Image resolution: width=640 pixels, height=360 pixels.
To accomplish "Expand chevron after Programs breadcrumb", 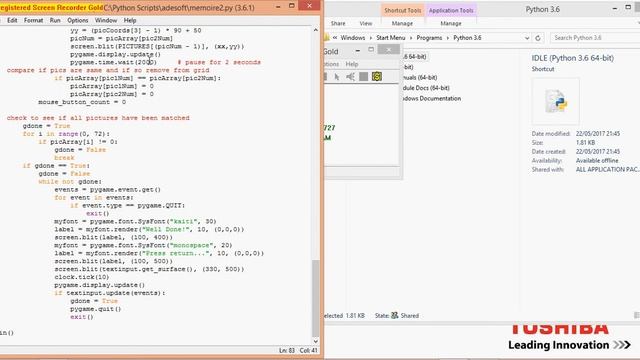I will 447,38.
